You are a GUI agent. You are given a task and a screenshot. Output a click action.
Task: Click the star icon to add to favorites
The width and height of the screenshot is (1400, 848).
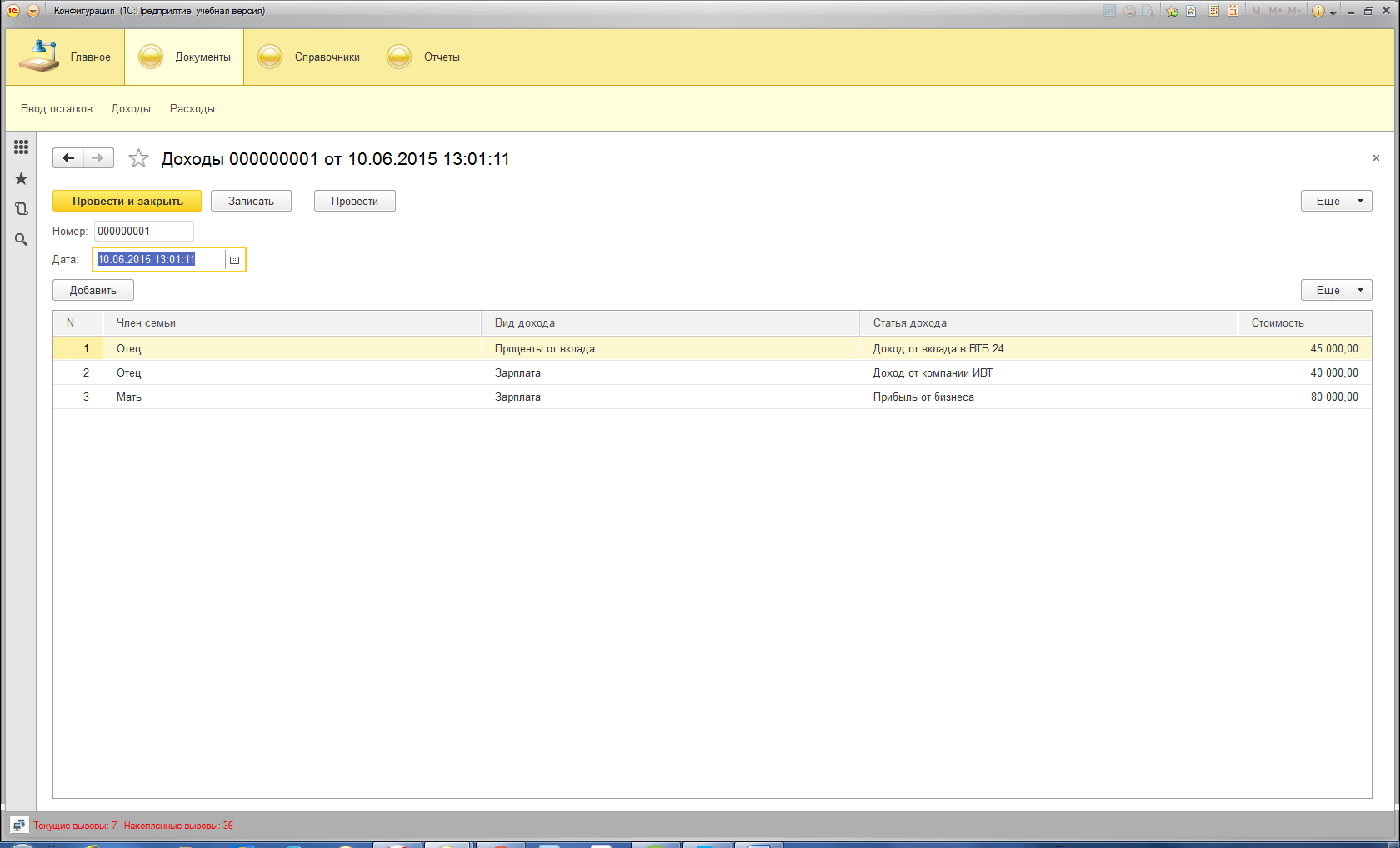point(138,158)
